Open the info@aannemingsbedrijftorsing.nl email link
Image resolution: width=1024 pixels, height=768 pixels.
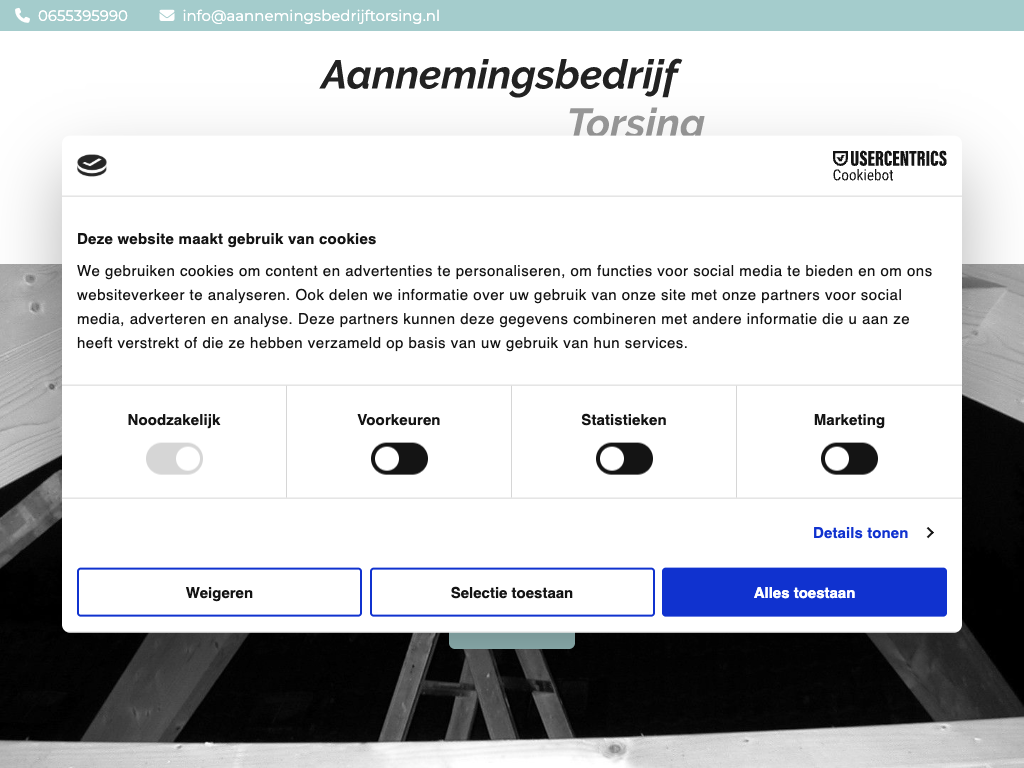(310, 16)
